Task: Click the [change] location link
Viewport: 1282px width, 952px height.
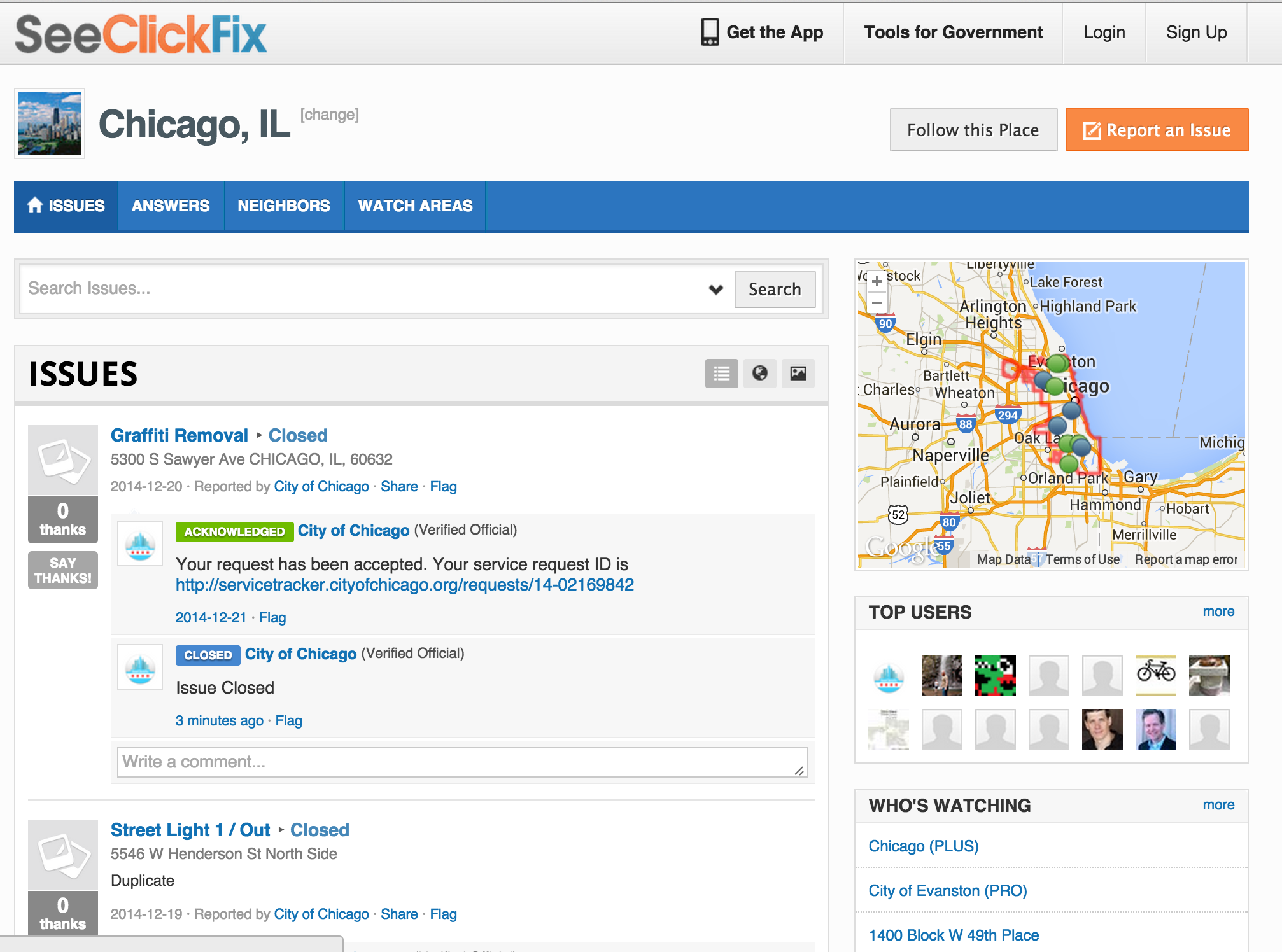Action: pyautogui.click(x=330, y=115)
